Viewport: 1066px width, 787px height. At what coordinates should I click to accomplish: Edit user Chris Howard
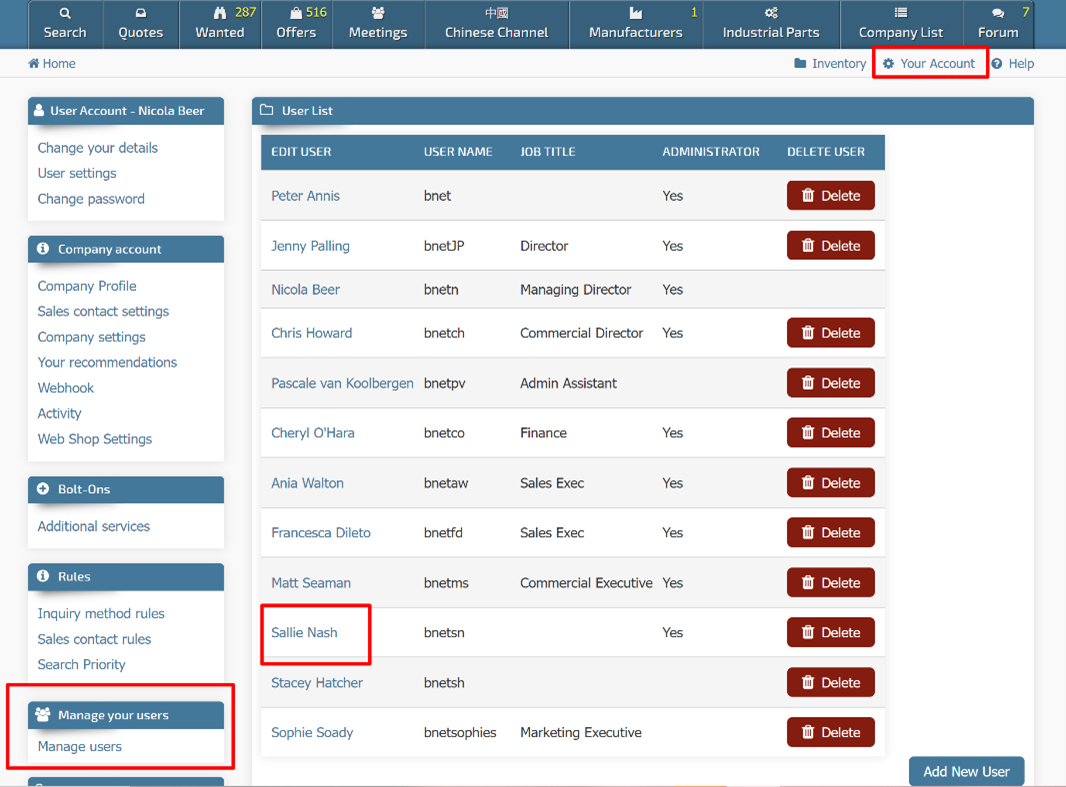click(311, 333)
